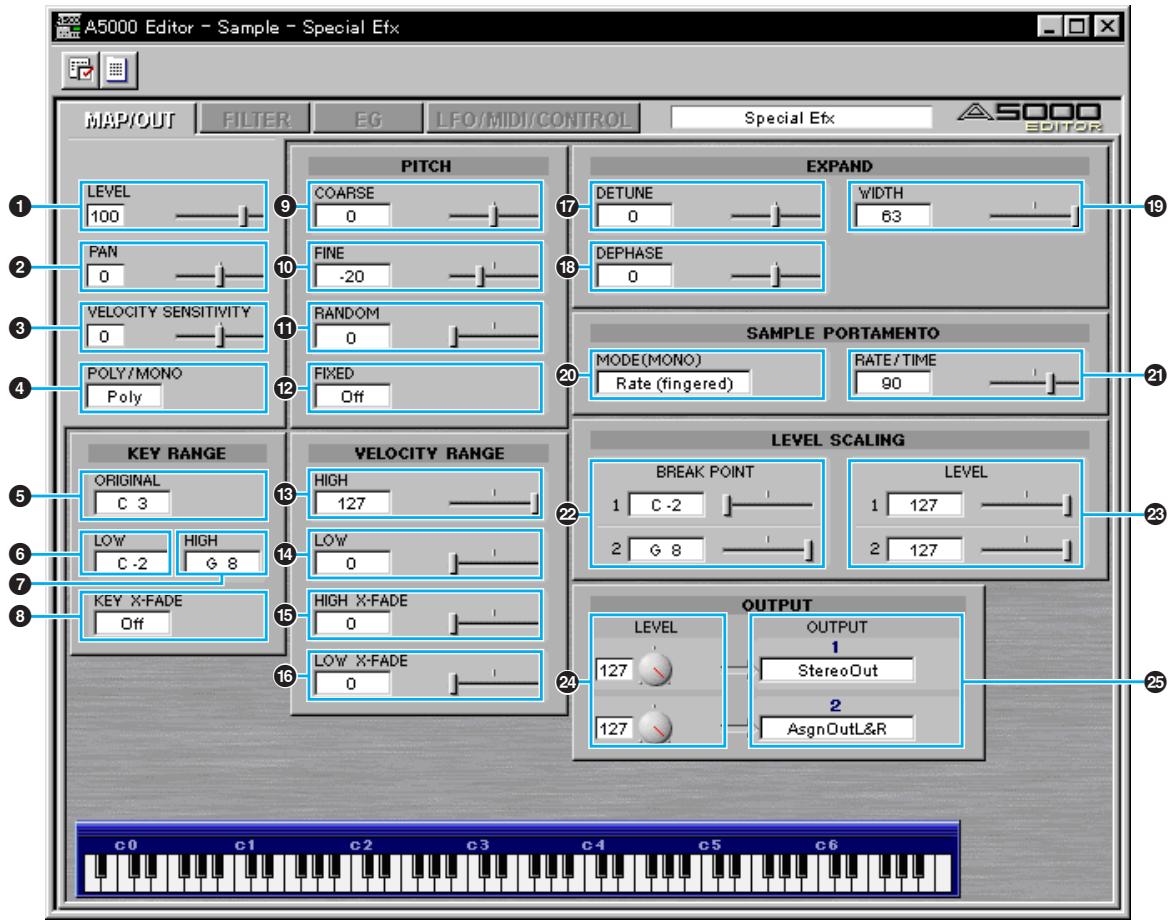This screenshot has width=1173, height=924.
Task: Open the portamento MODE Rate (fingered) selector
Action: tap(673, 383)
